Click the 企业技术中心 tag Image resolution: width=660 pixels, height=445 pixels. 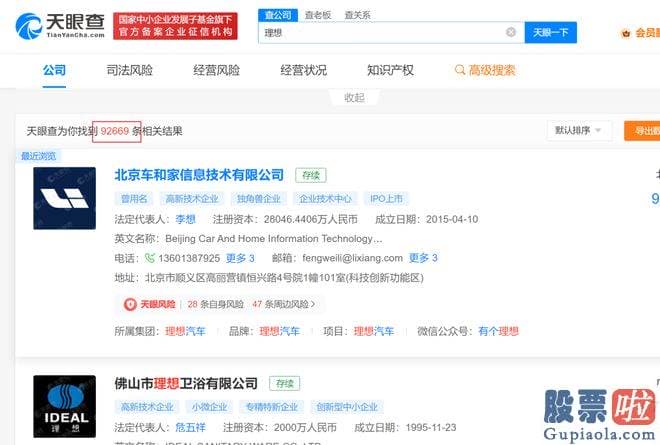point(325,198)
